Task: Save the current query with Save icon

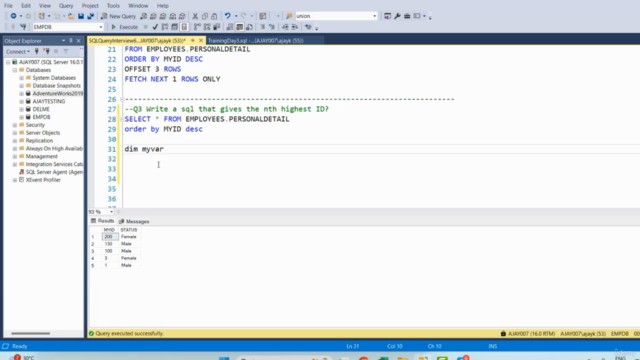Action: [81, 16]
